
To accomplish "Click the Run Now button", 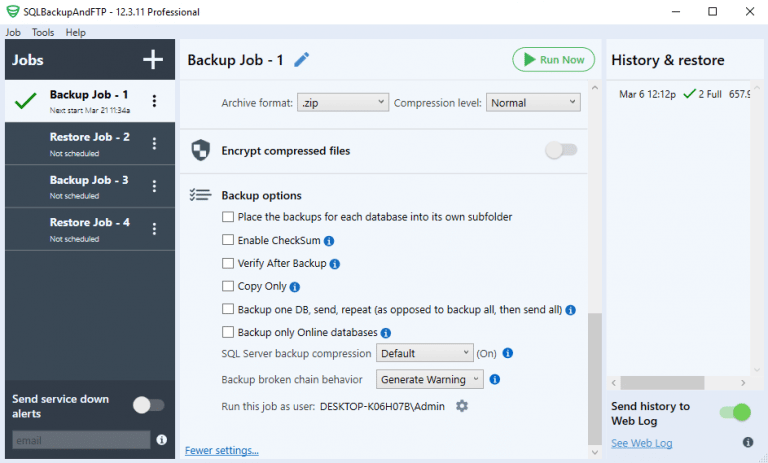I will [553, 60].
